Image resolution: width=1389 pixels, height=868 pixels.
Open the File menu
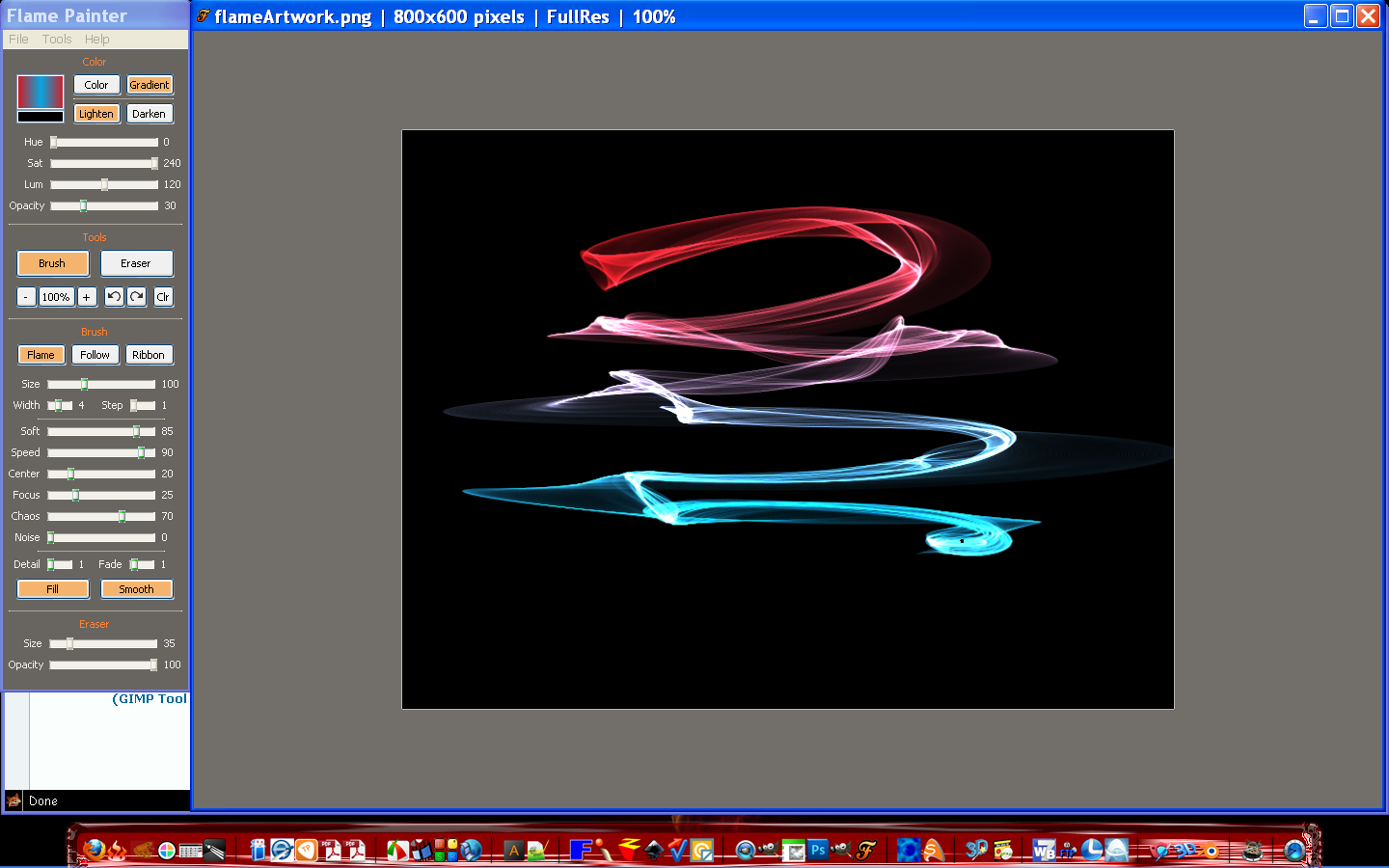(17, 39)
